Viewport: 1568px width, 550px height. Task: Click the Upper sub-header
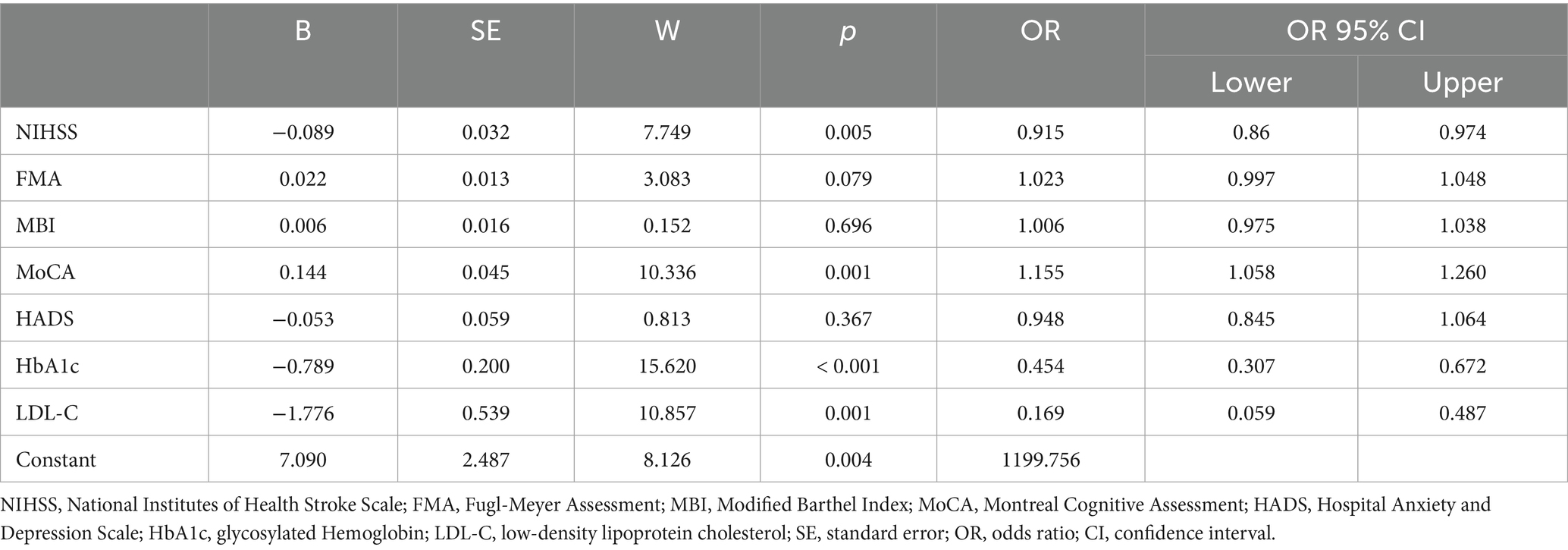1463,82
